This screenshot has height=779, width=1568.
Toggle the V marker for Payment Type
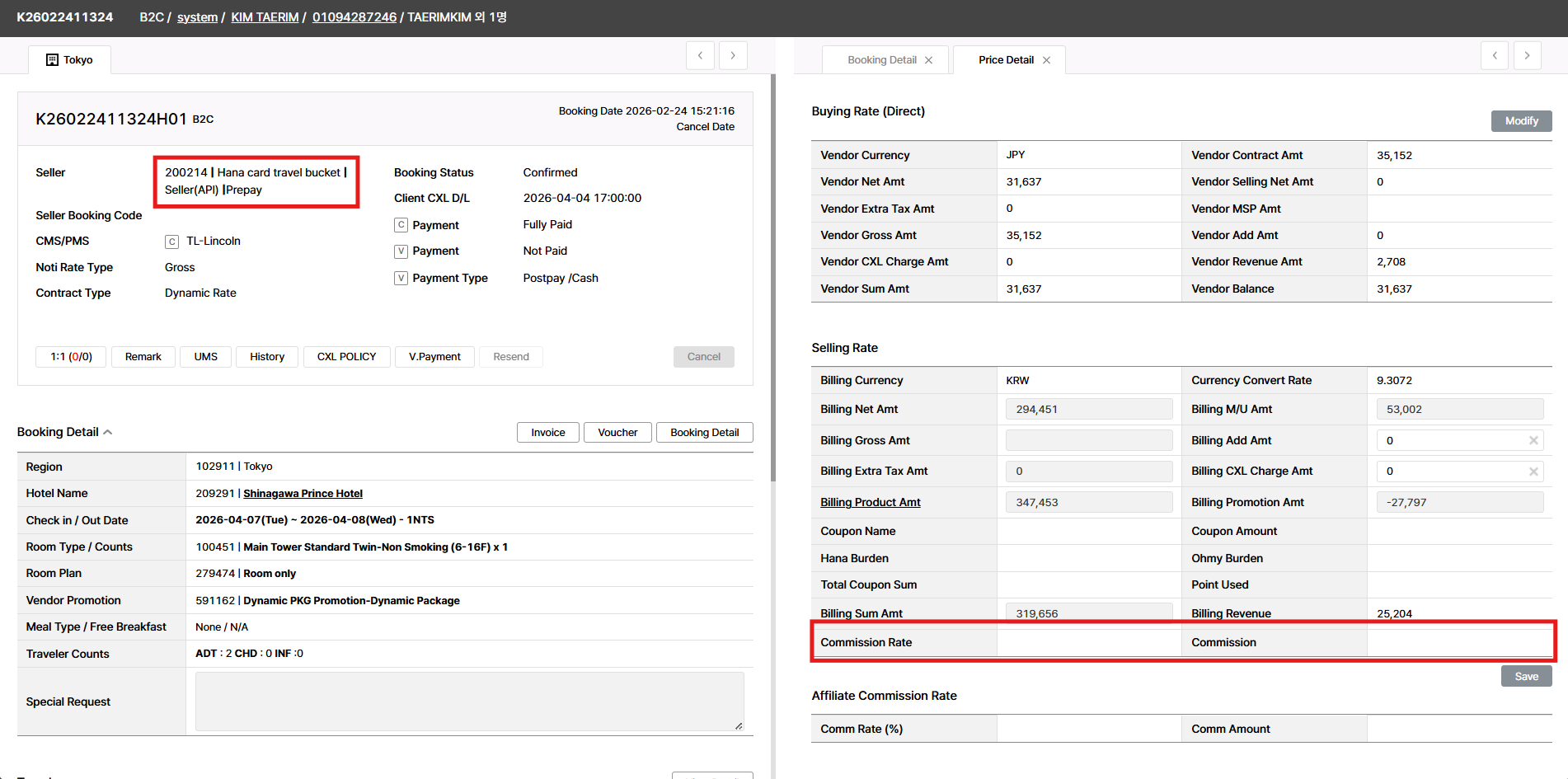[x=401, y=279]
